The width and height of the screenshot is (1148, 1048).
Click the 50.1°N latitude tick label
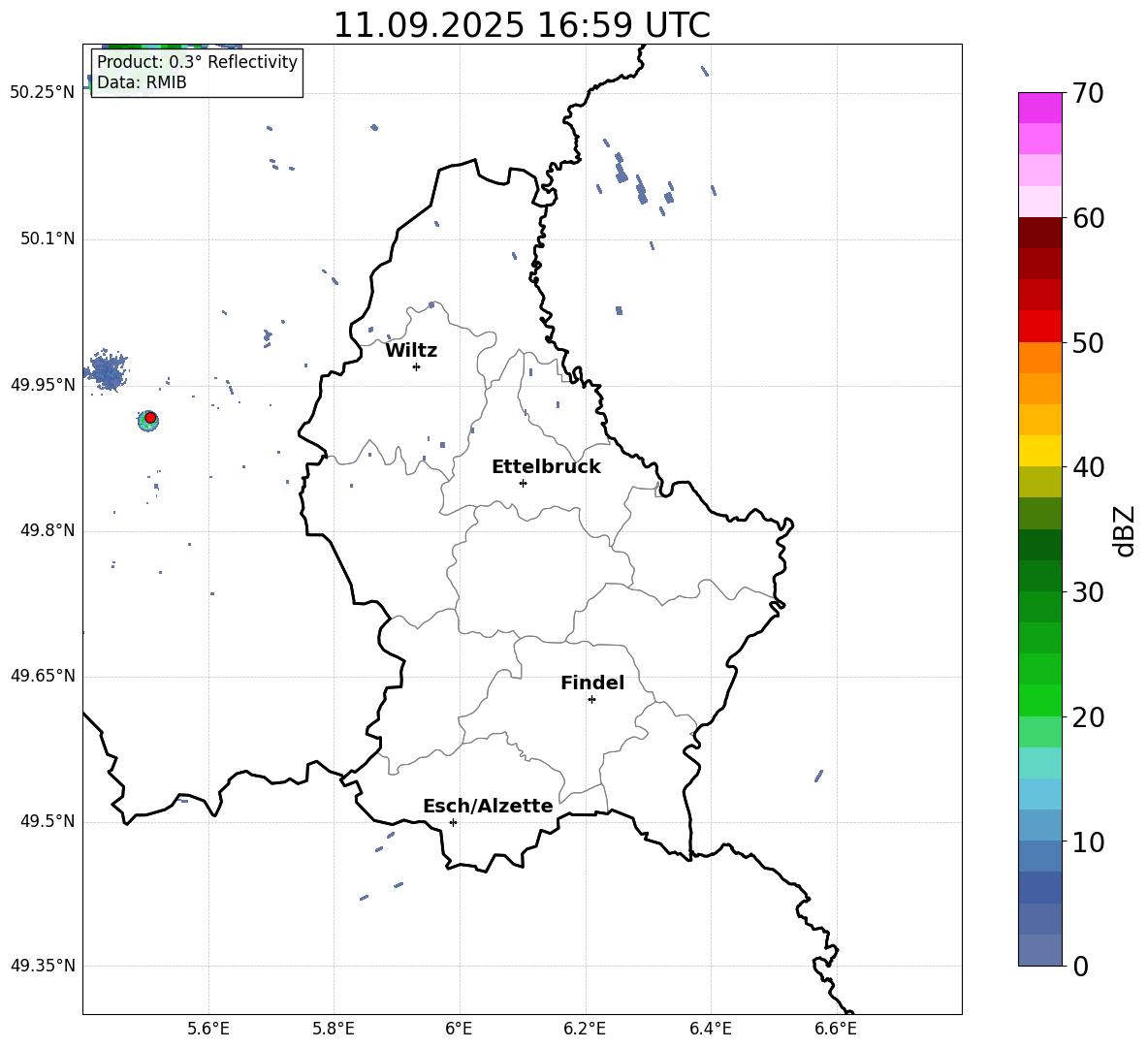(x=48, y=238)
